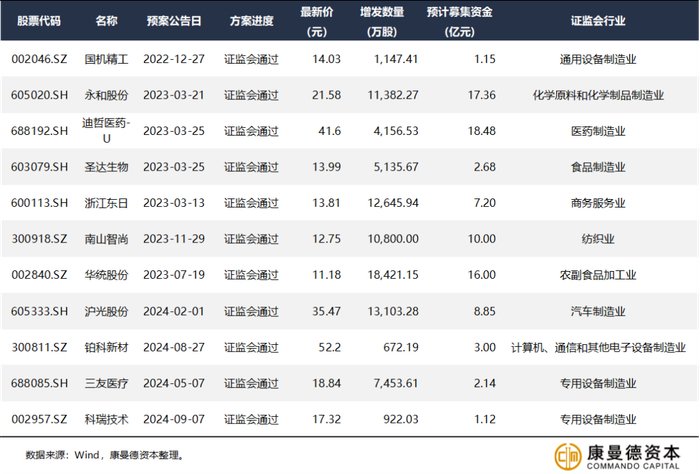Select stock code 300918.SZ
Screen dimensions: 700x474
(39, 239)
